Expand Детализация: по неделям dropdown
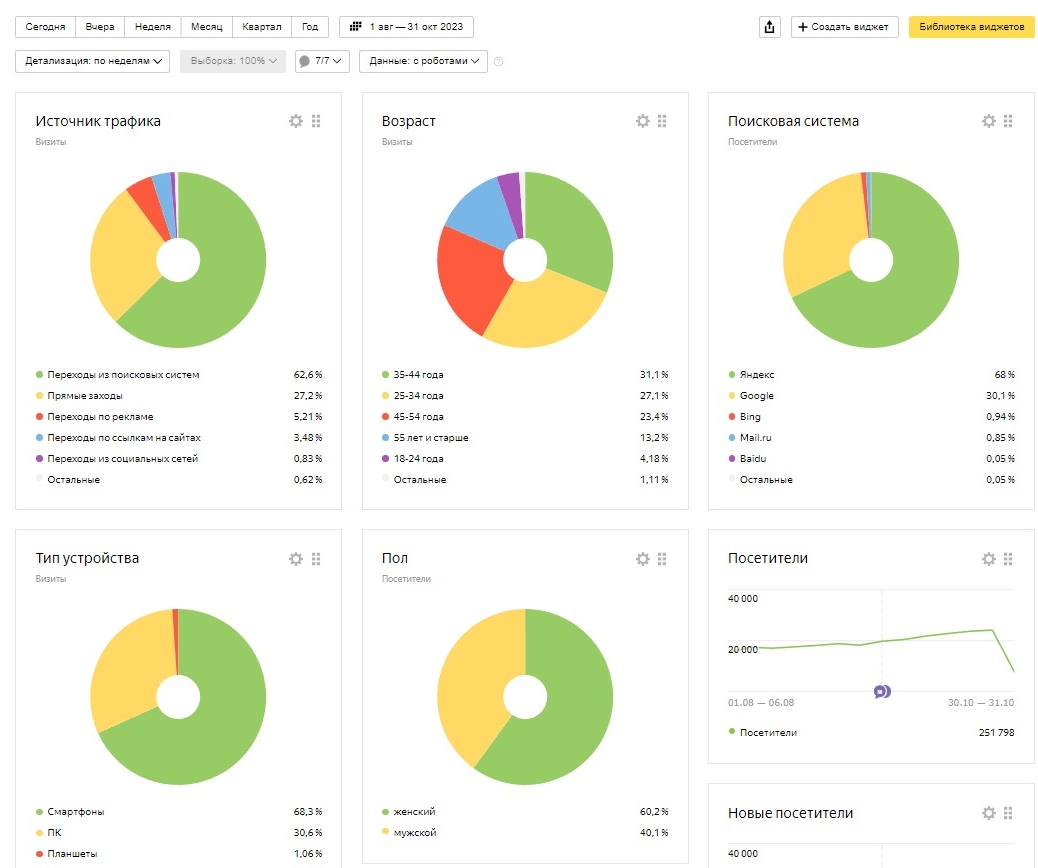Image resolution: width=1038 pixels, height=868 pixels. (x=93, y=61)
